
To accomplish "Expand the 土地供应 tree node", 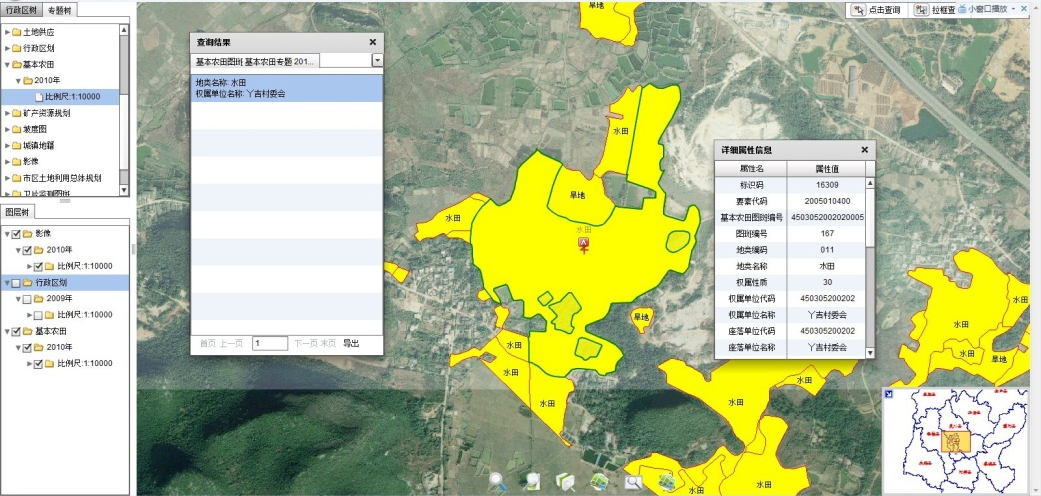I will (8, 32).
